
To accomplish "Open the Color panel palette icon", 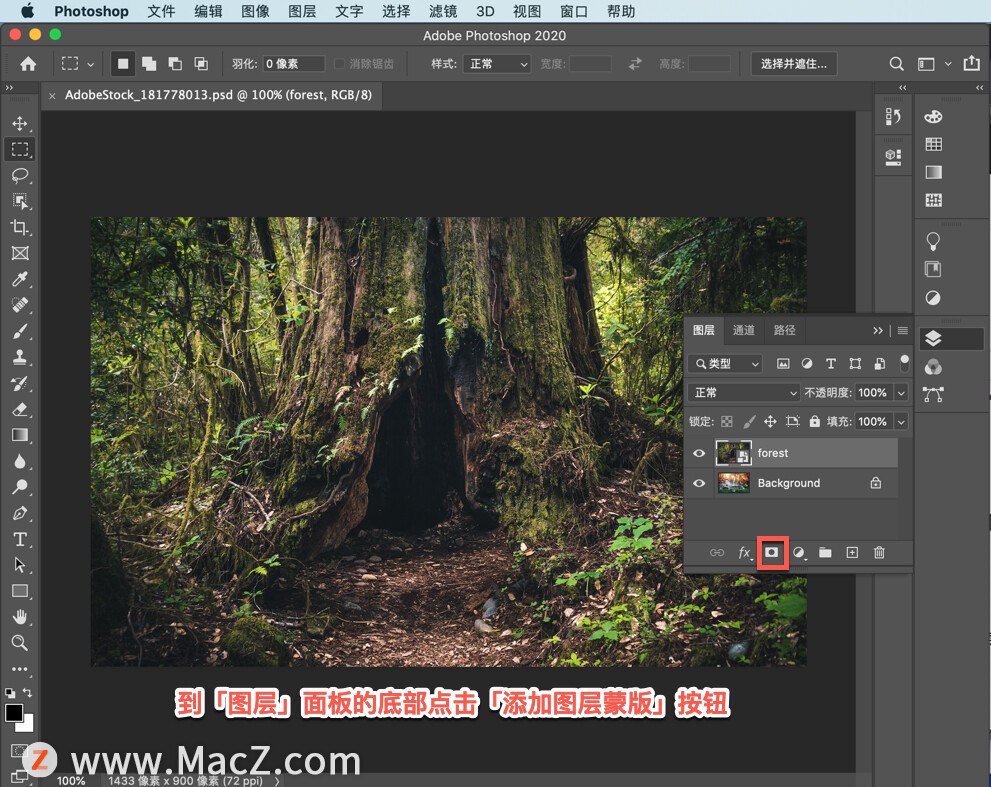I will (x=933, y=116).
